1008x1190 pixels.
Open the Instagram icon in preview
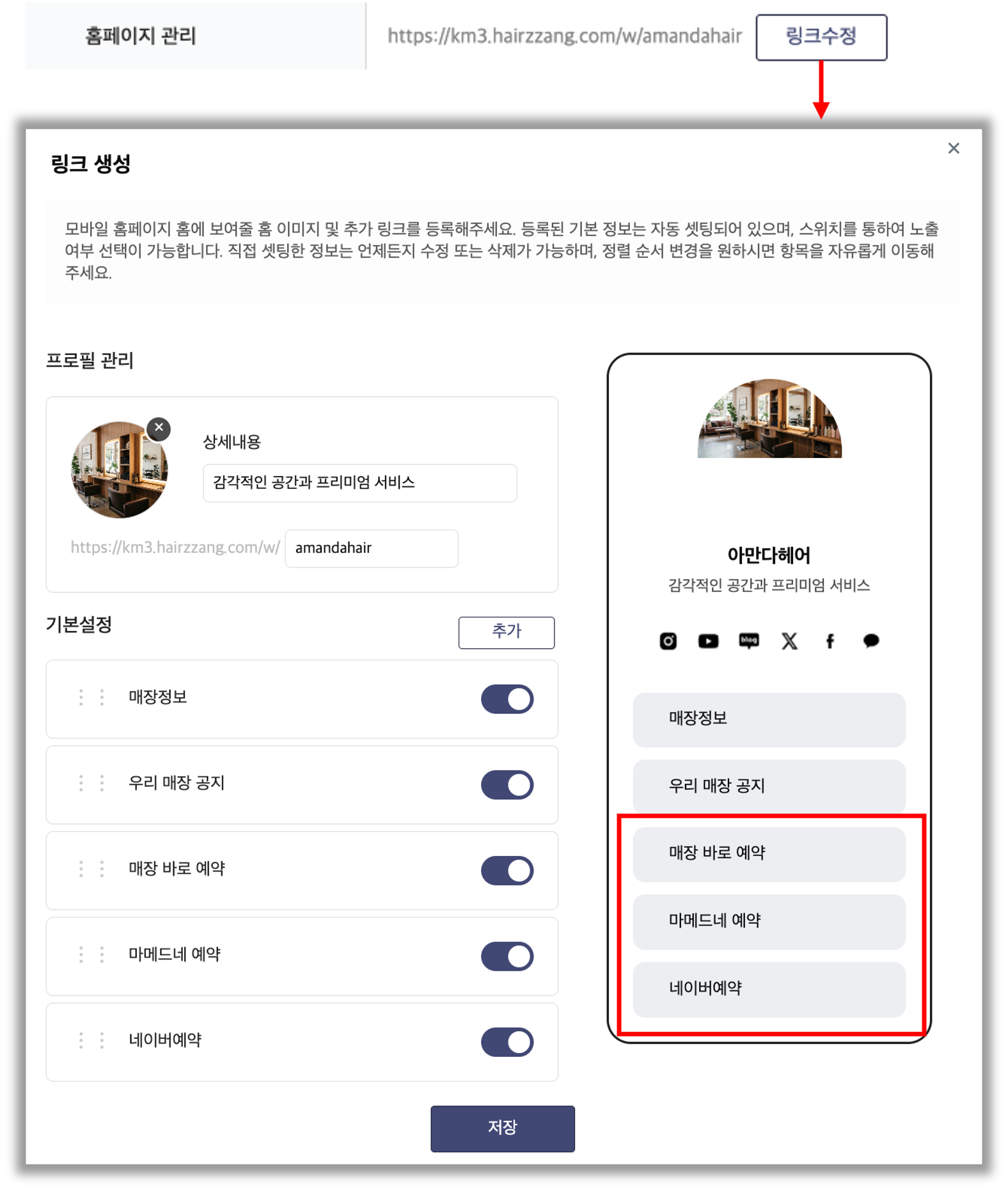click(668, 640)
